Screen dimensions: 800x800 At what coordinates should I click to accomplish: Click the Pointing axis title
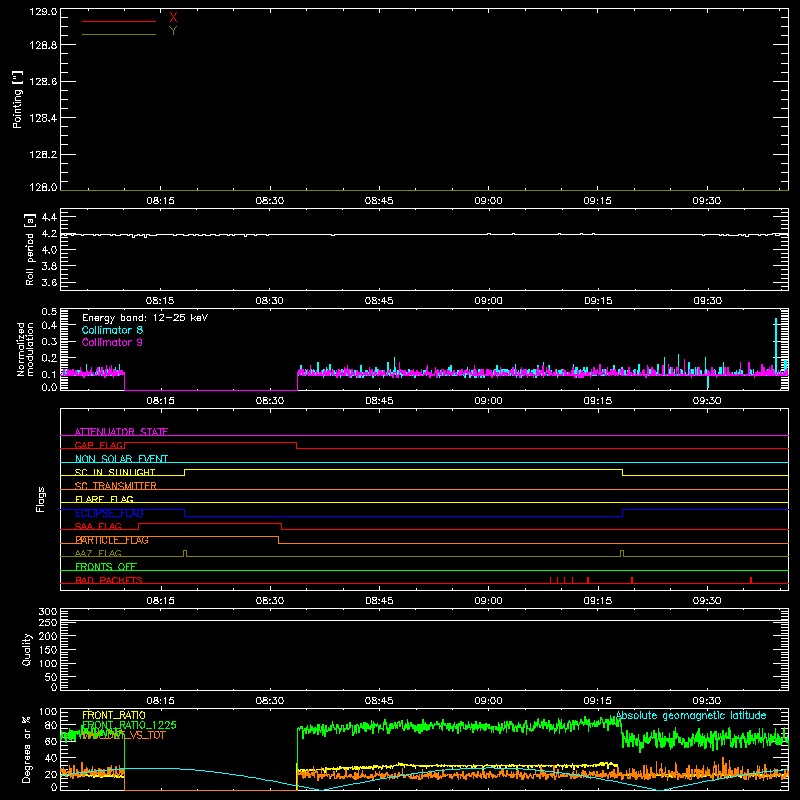(17, 99)
